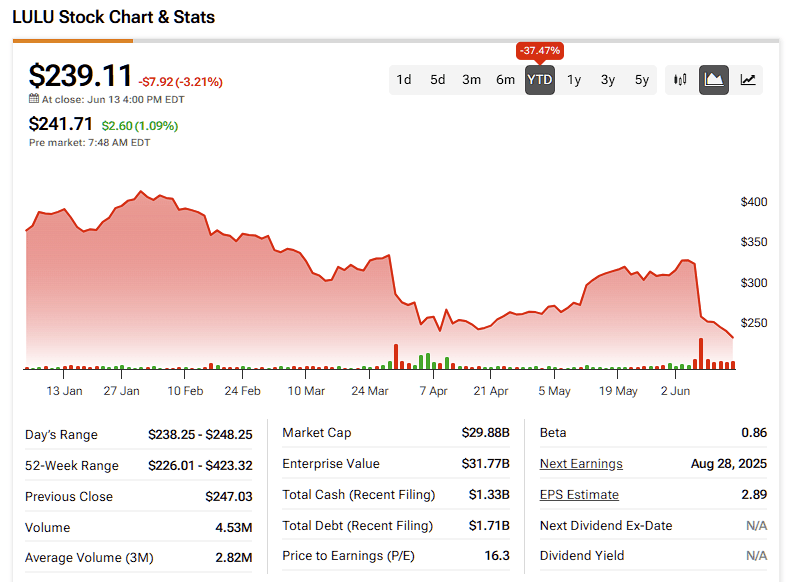Screen dimensions: 794x582
Task: Select the 6m time range
Action: click(505, 80)
